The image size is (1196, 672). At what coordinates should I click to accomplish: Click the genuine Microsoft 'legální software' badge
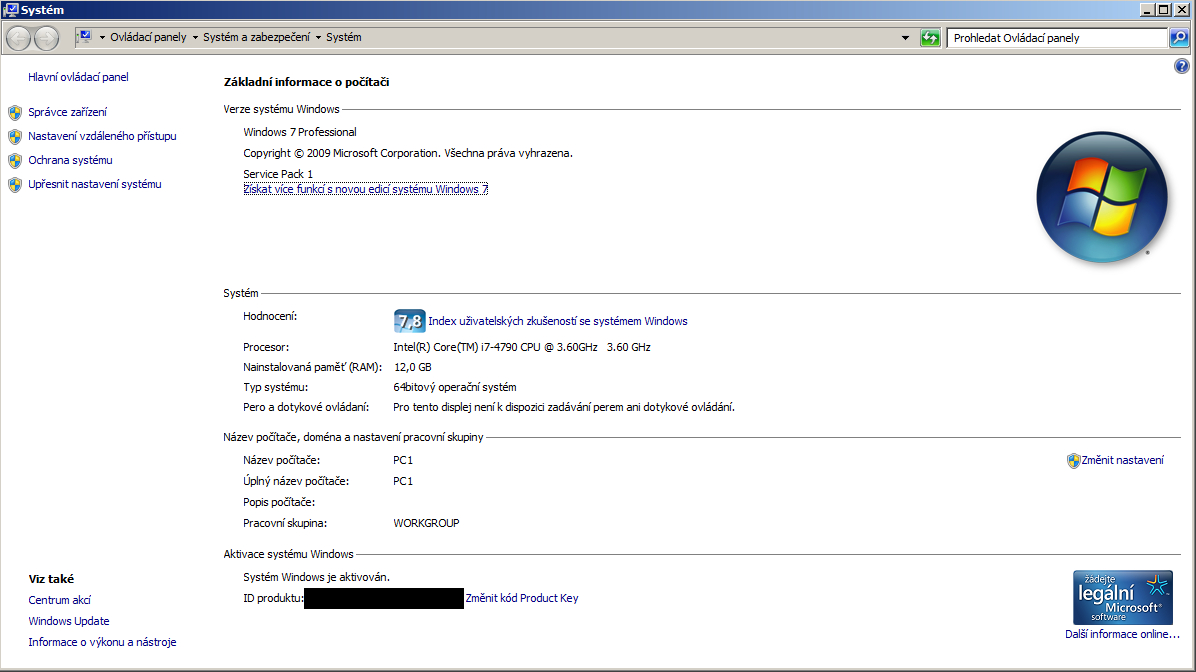pos(1123,597)
